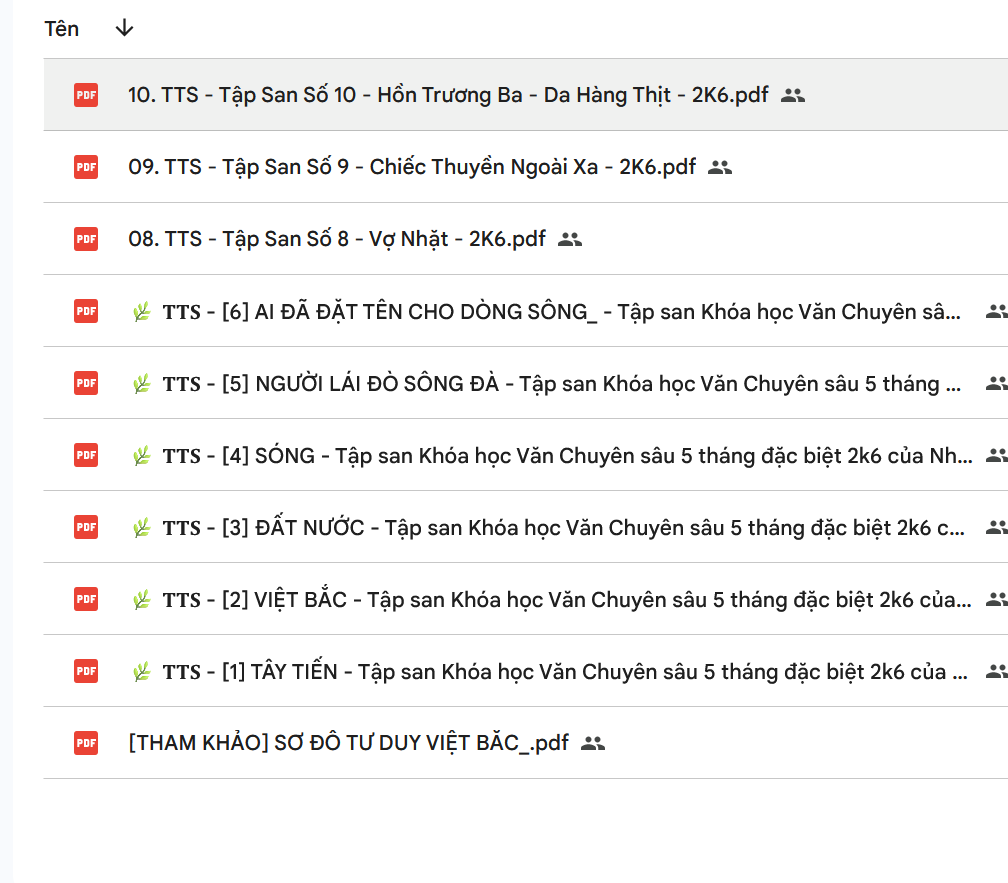The height and width of the screenshot is (883, 1008).
Task: Click shared-people icon on Hồn Trương Ba file
Action: pyautogui.click(x=793, y=95)
